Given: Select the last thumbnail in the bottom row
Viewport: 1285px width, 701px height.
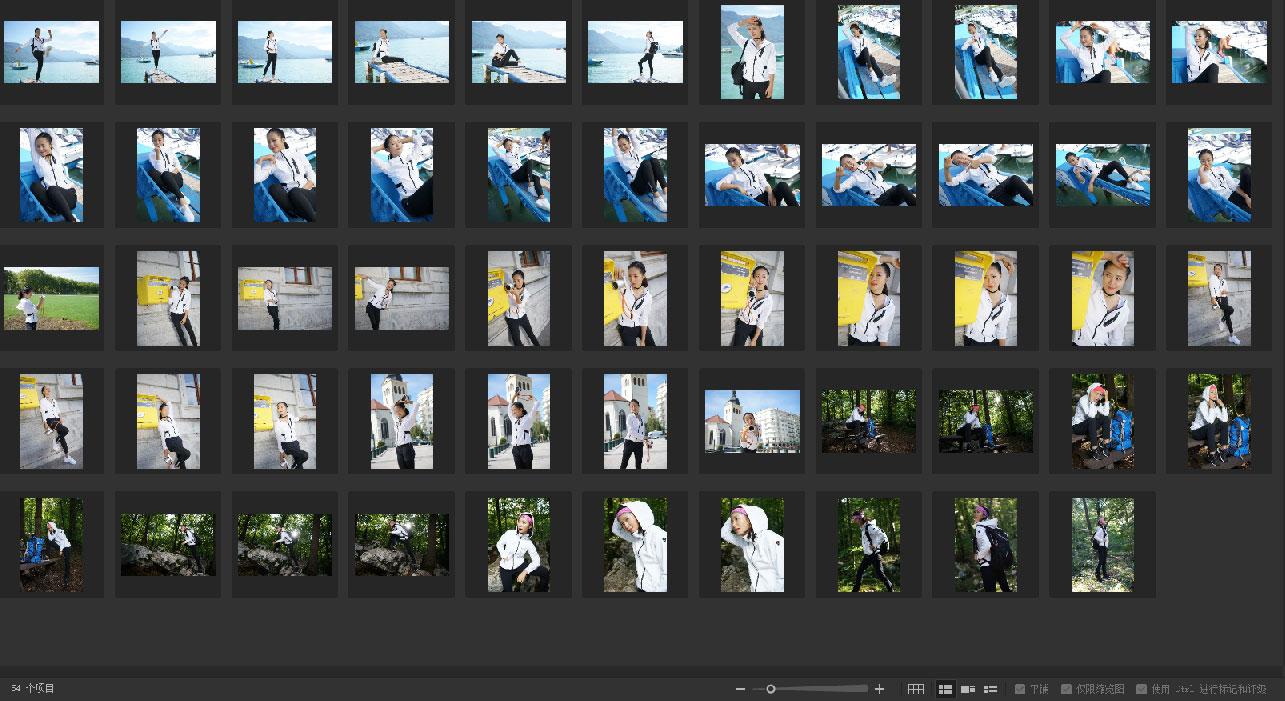Looking at the screenshot, I should [1102, 544].
